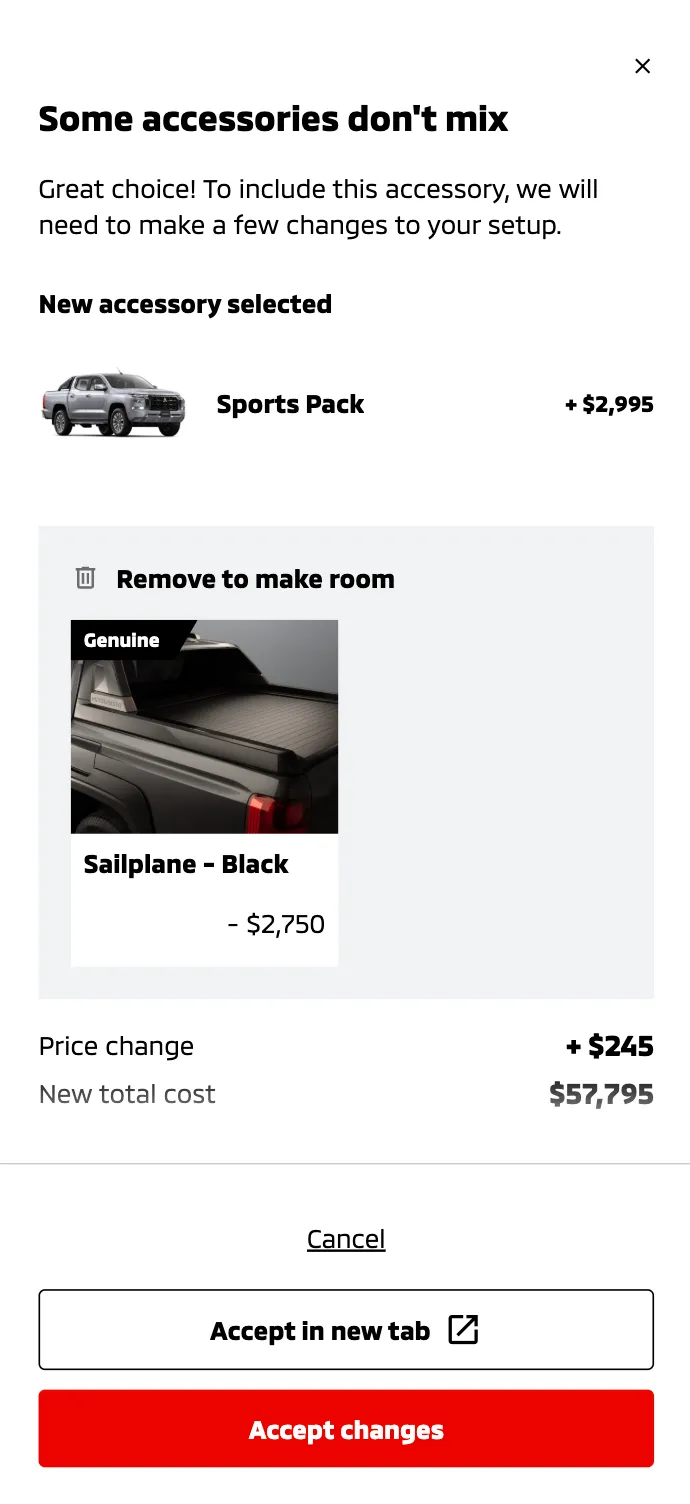Click the Sailplane tonneau cover image
Viewport: 690px width, 1504px height.
204,740
